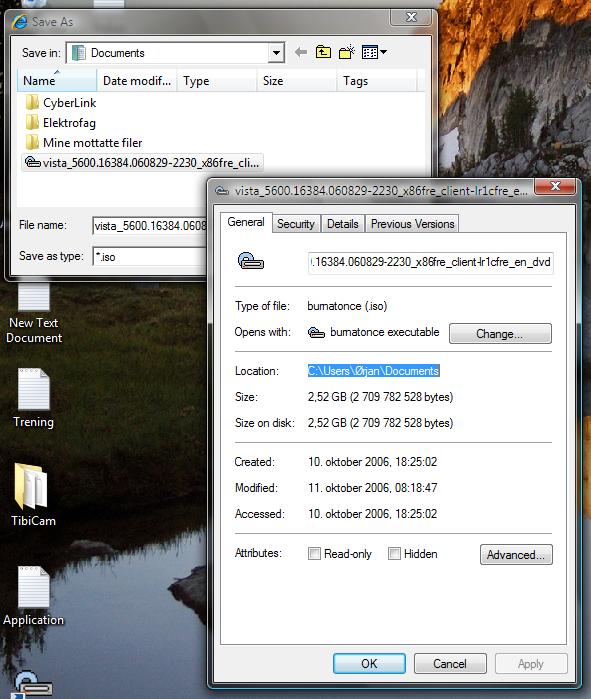The image size is (591, 699).
Task: Select the Elektrofag folder
Action: coord(61,123)
